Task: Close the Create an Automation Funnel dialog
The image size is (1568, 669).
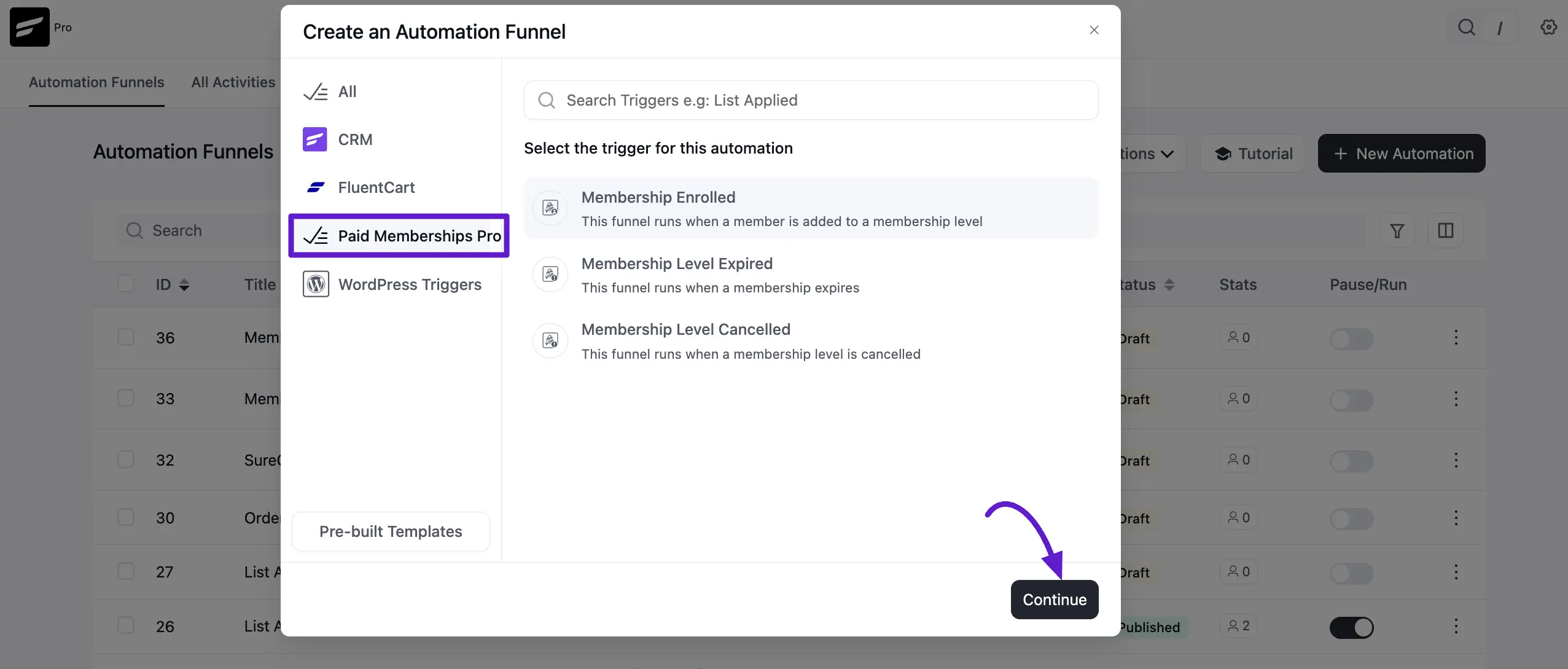Action: (1094, 30)
